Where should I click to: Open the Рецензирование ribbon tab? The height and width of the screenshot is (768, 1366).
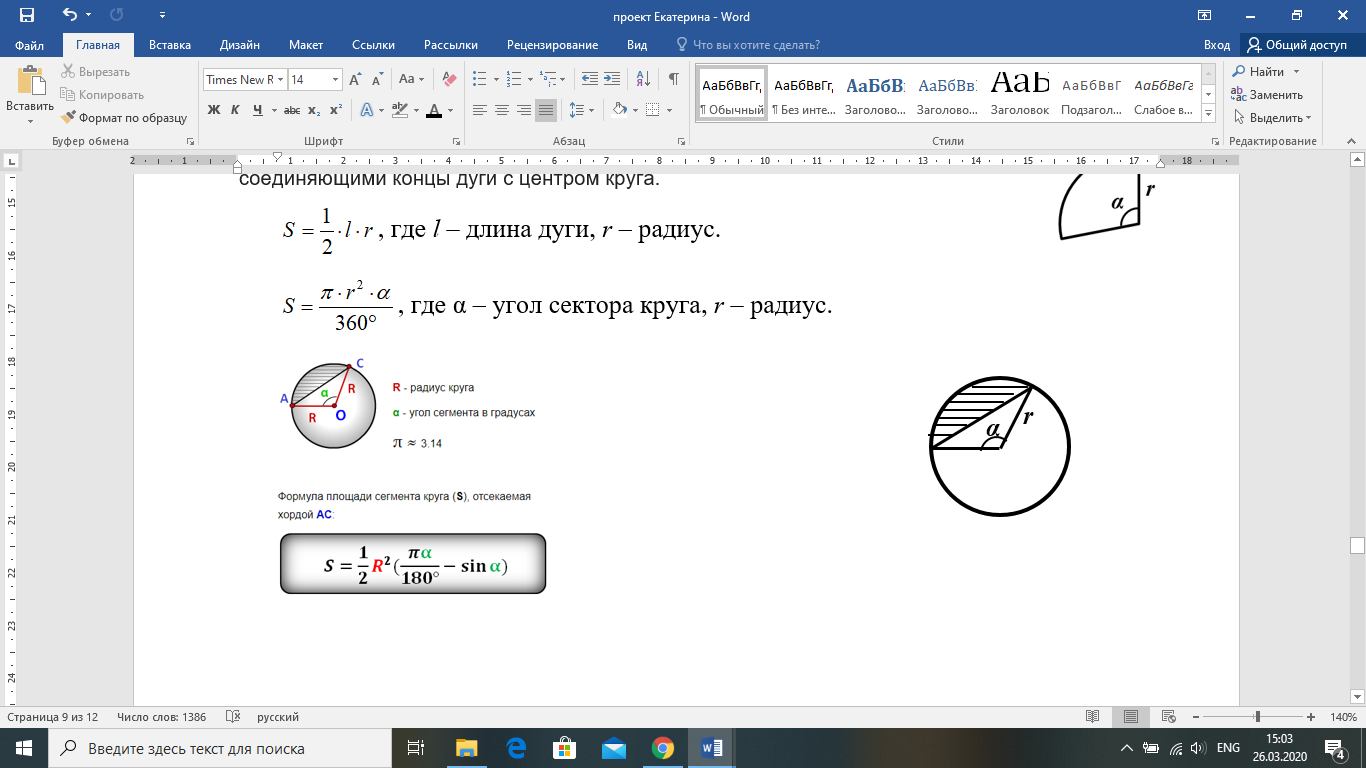pyautogui.click(x=552, y=45)
